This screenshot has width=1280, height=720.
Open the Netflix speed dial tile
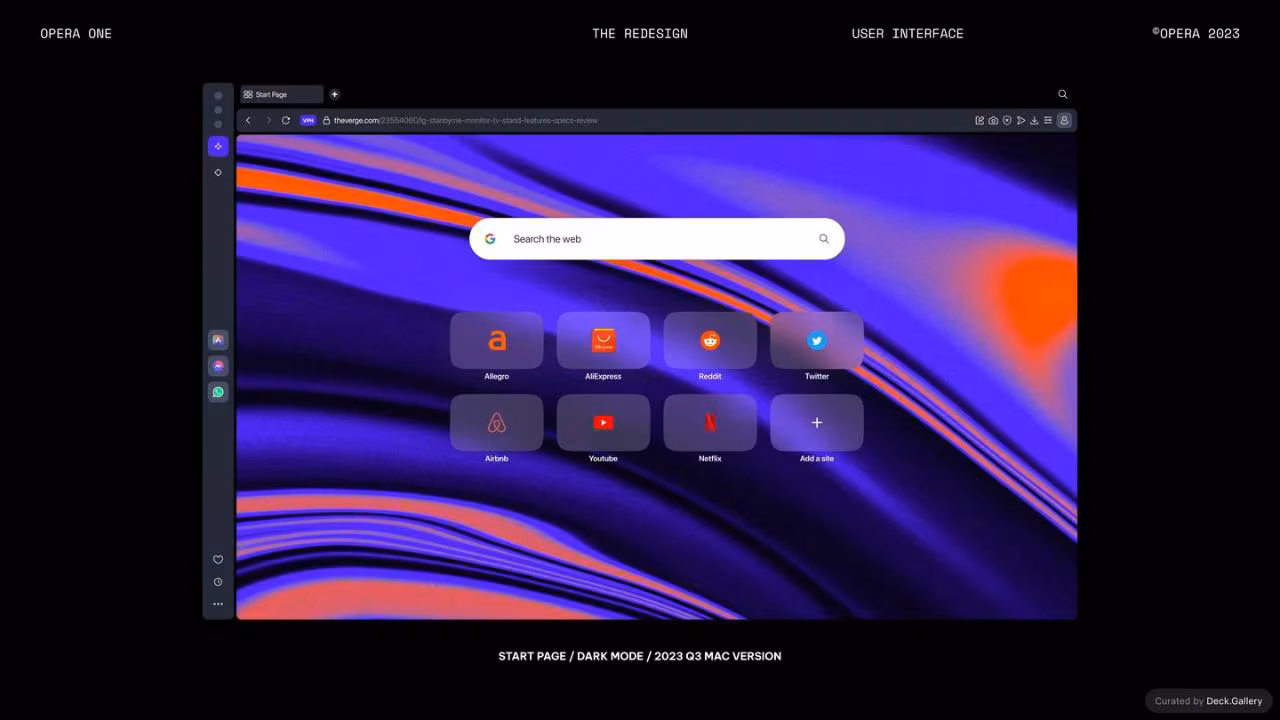coord(710,423)
